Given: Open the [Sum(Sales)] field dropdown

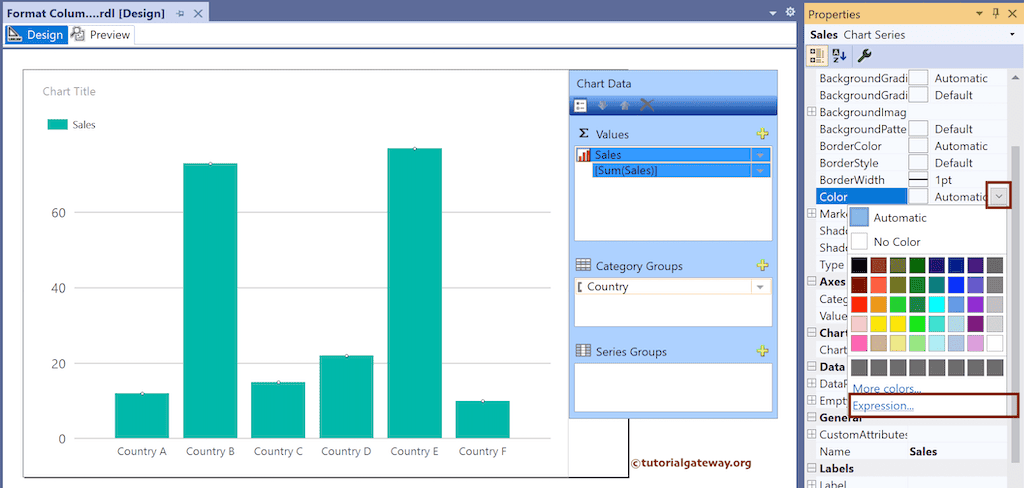Looking at the screenshot, I should 760,171.
